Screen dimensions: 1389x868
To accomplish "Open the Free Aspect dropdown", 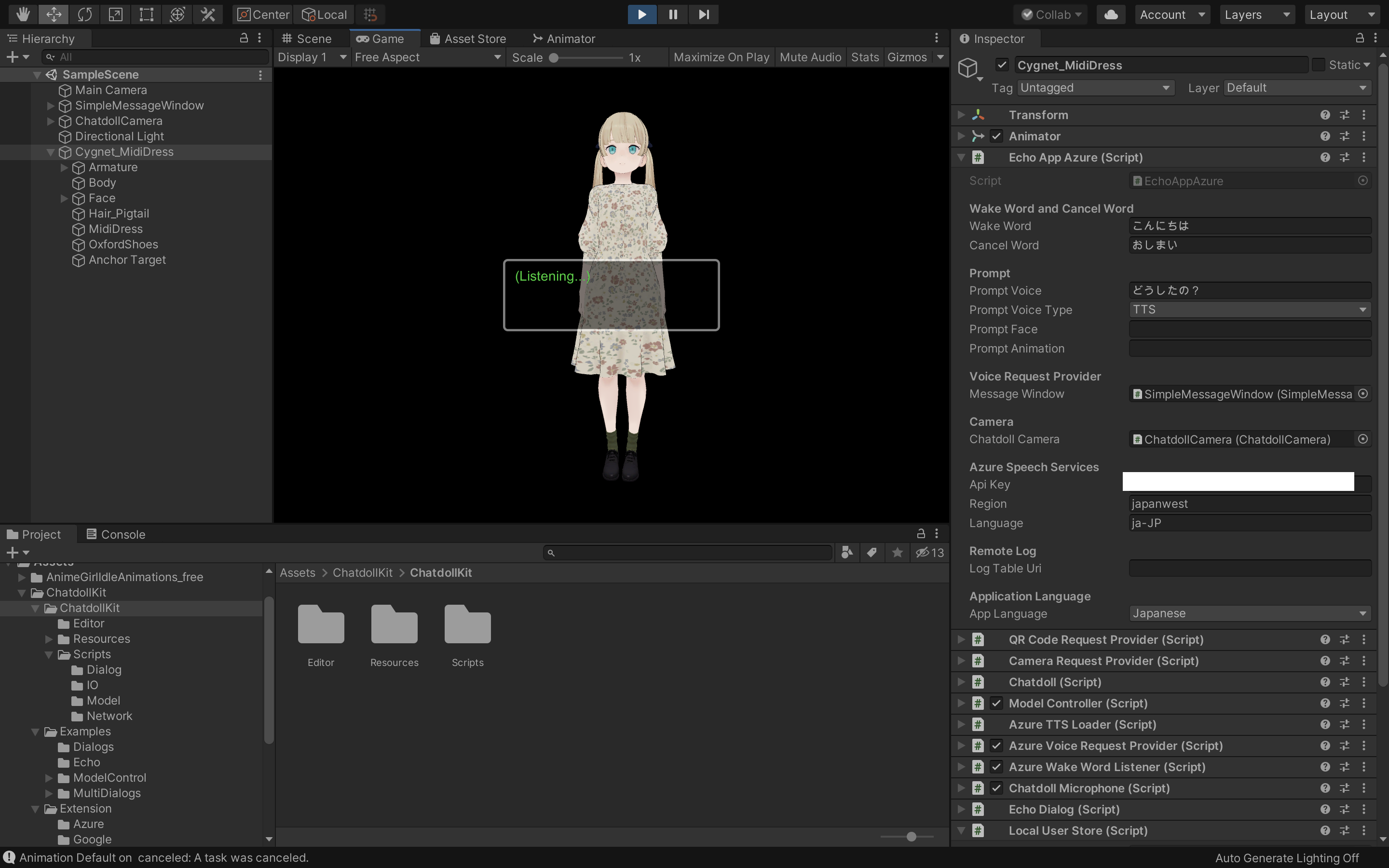I will coord(428,57).
